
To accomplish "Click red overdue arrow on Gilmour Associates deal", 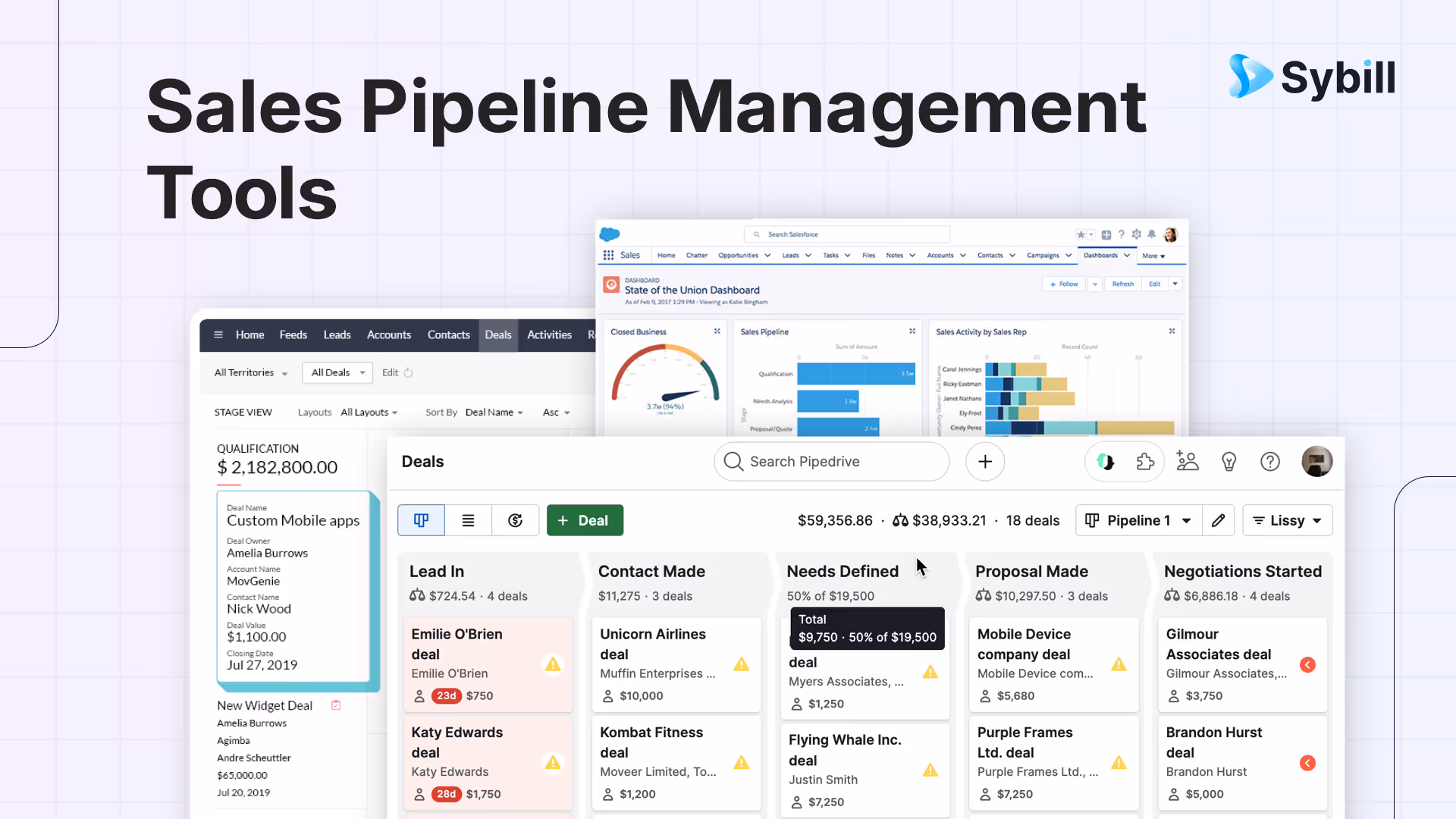I will (1307, 665).
